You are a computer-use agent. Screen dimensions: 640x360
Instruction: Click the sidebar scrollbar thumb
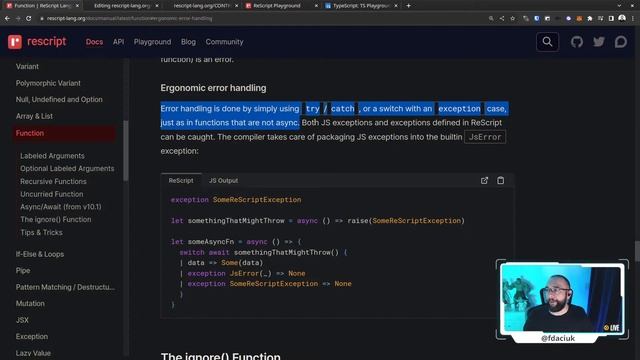(x=126, y=151)
